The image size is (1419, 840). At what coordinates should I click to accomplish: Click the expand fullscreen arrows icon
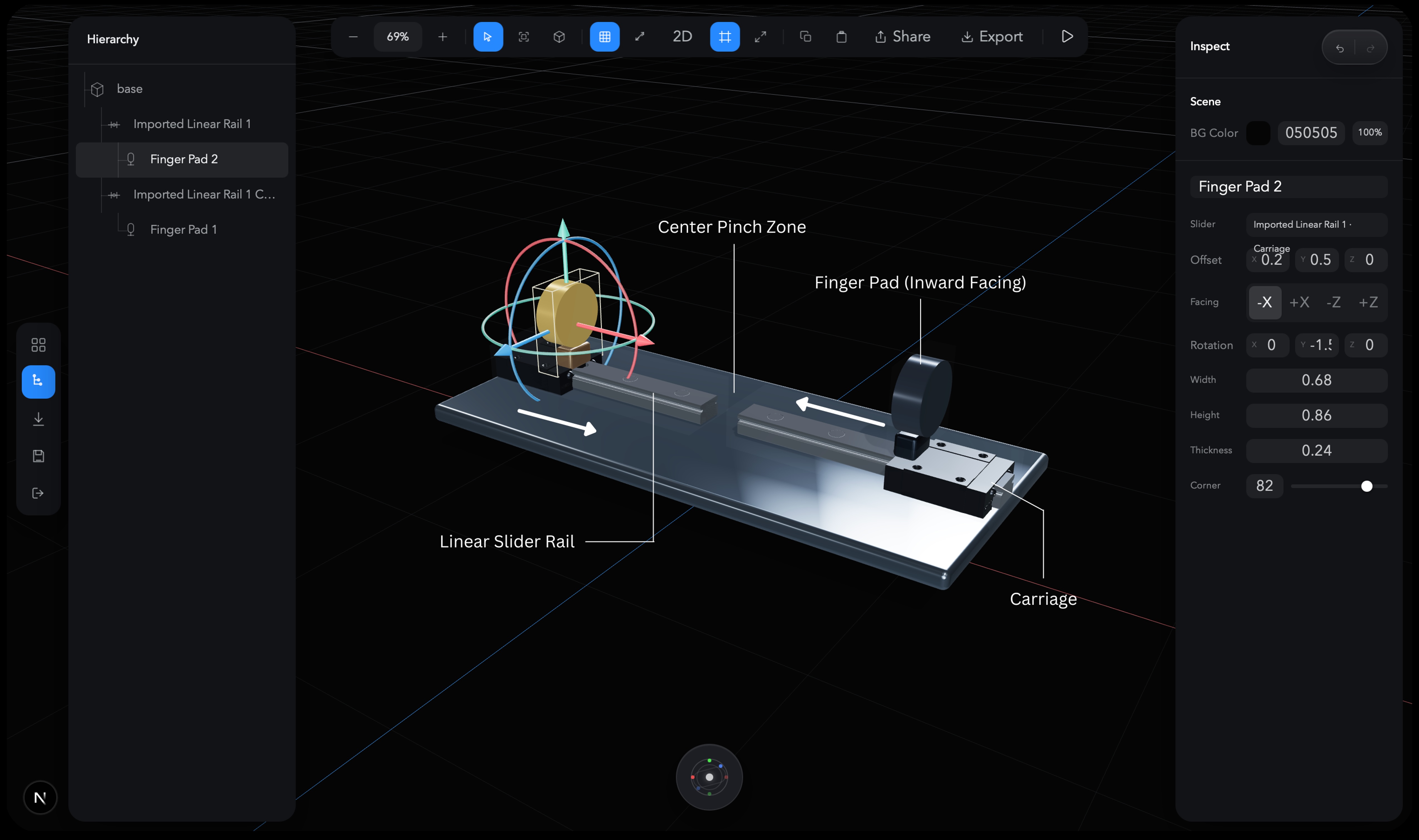click(761, 37)
